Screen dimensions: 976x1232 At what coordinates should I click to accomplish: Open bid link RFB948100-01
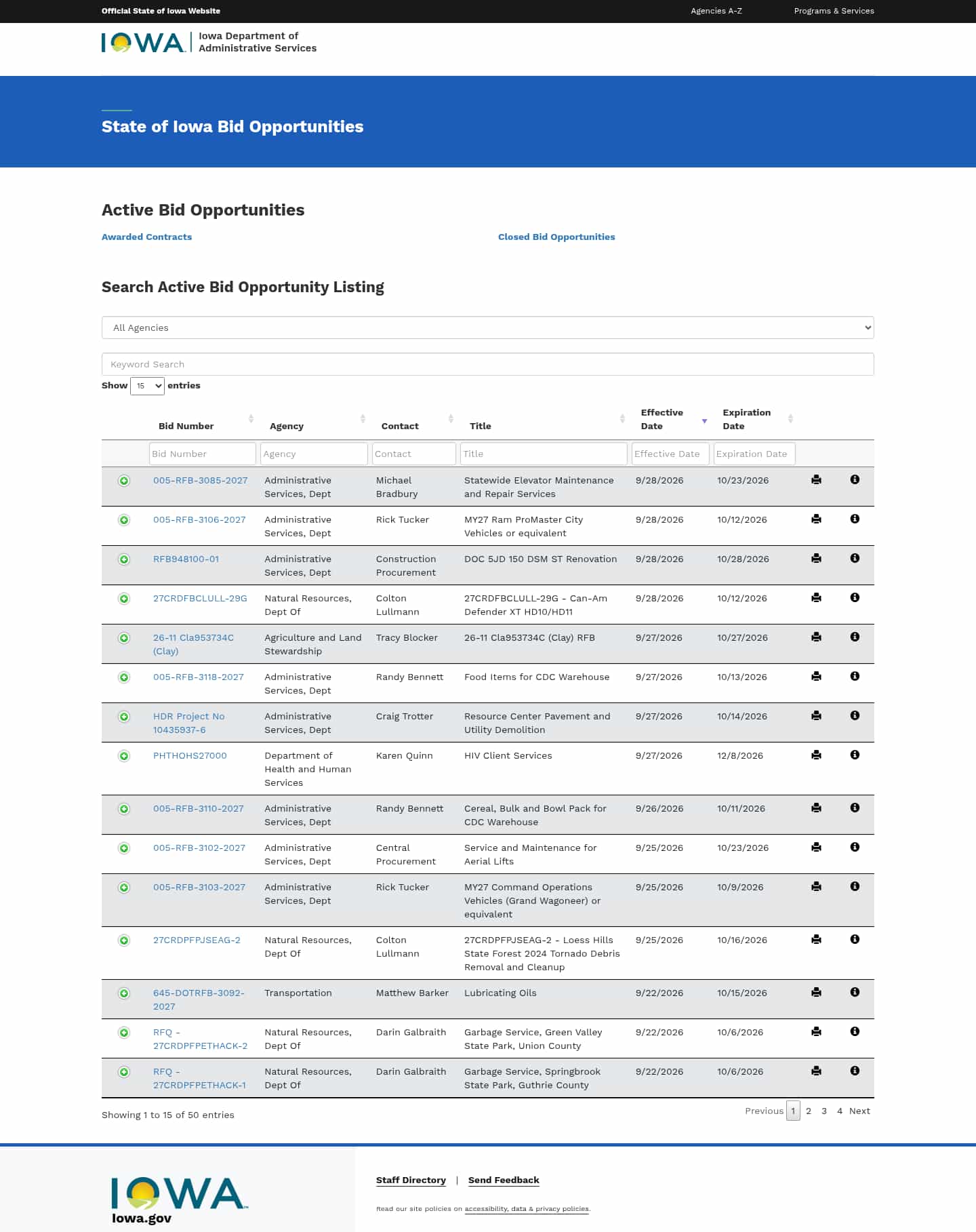[x=186, y=559]
